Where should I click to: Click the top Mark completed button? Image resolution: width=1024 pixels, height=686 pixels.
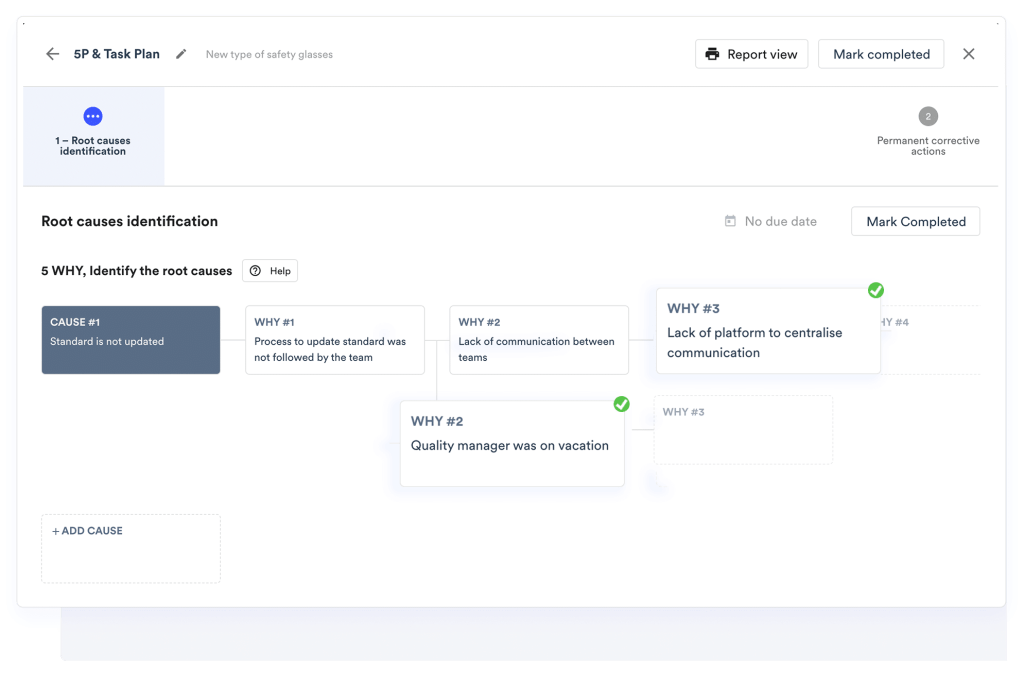[x=881, y=54]
